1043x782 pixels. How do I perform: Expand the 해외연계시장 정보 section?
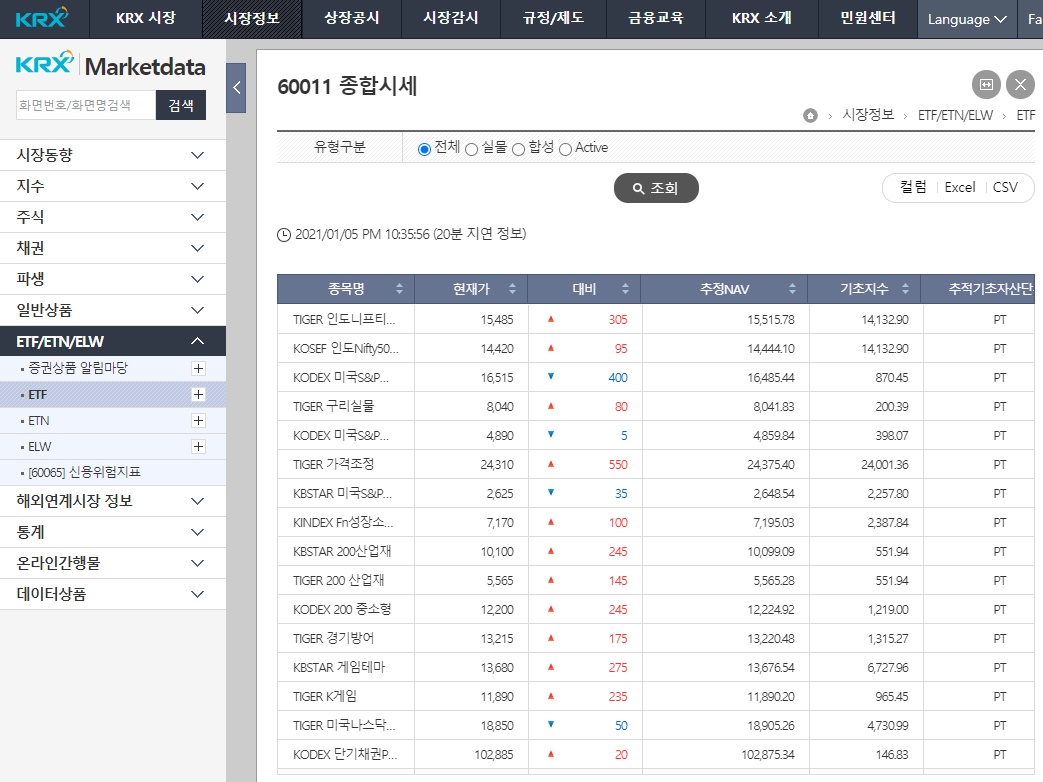(x=113, y=501)
